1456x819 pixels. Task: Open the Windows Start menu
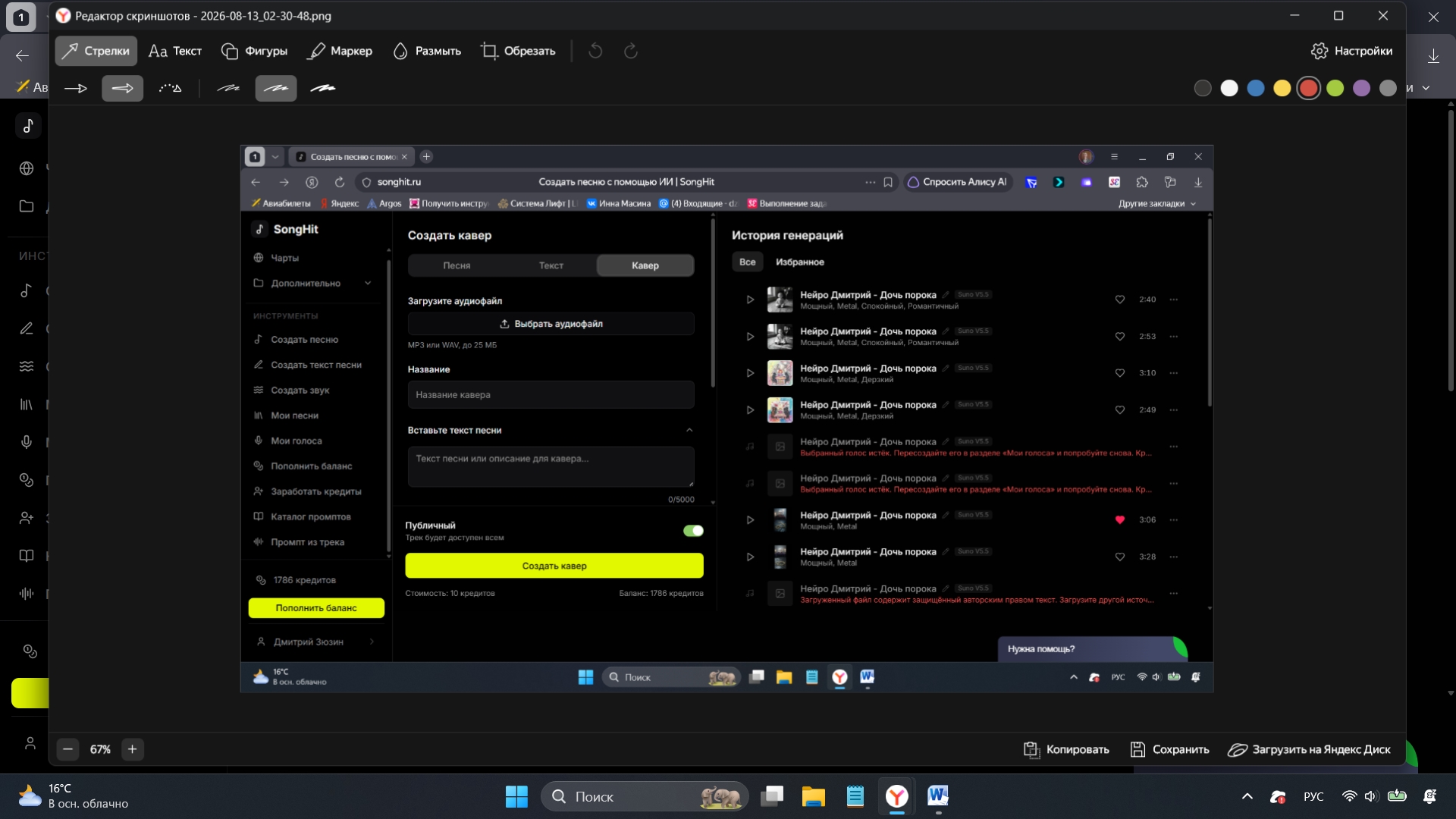[516, 796]
